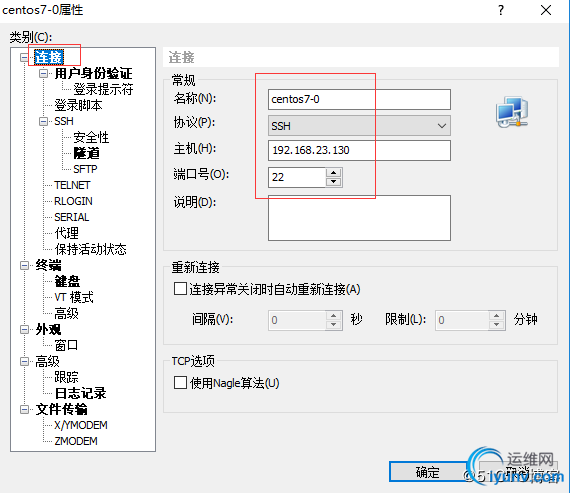Select 终端 category

[48, 265]
